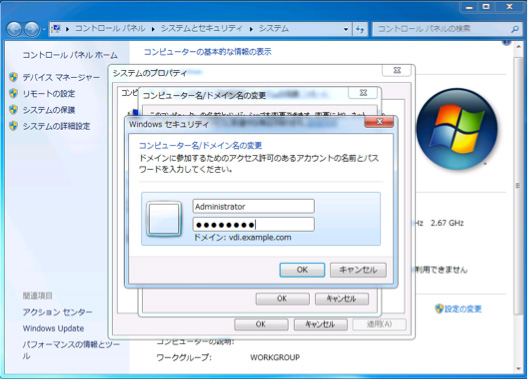Click the shield icon beside リモートの設定
Screen dimensions: 528x380
[13, 93]
